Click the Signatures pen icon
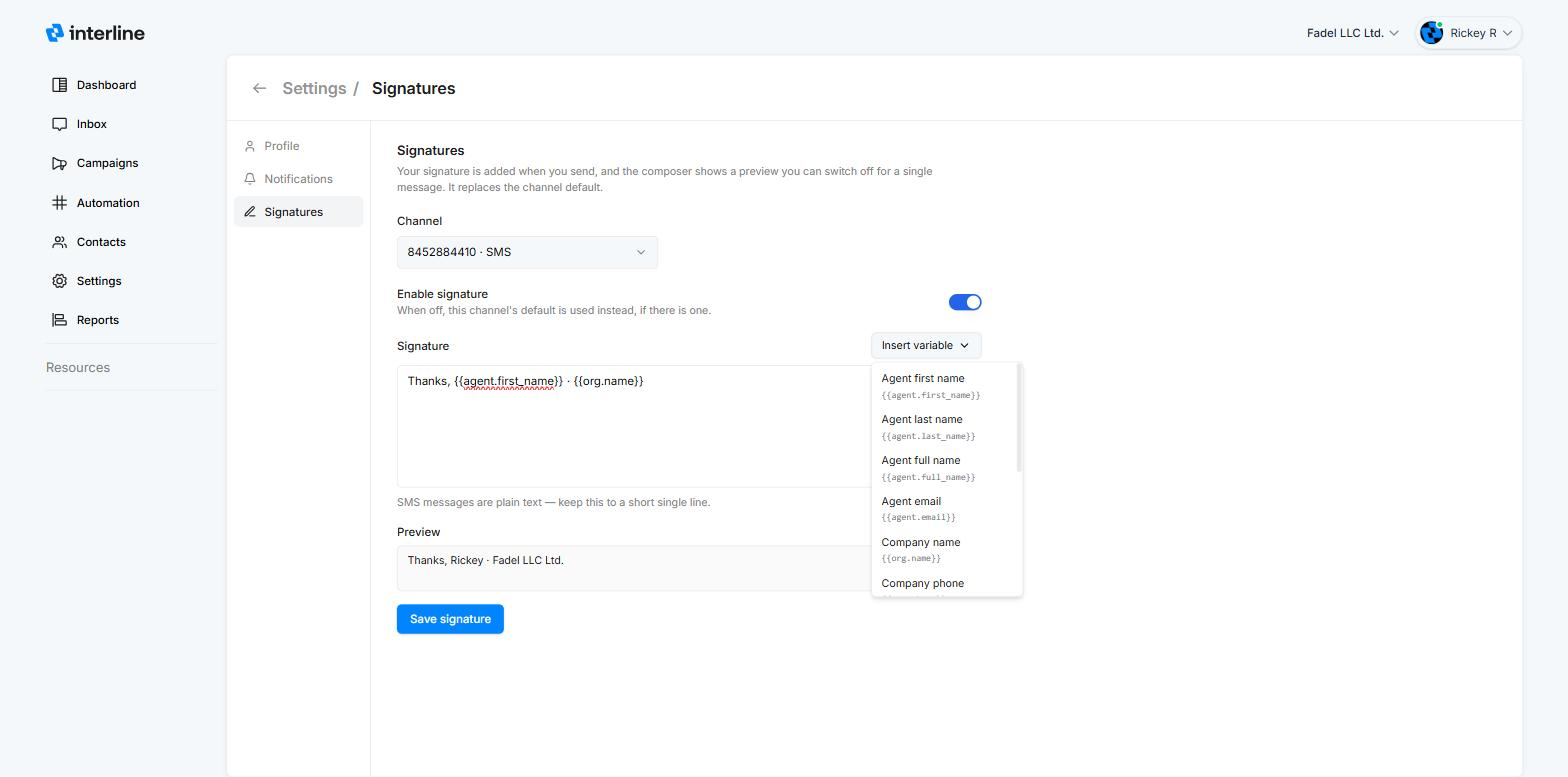 [250, 212]
